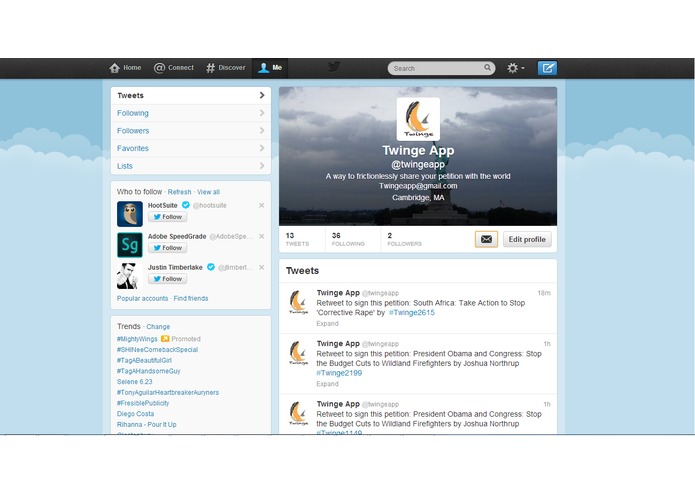Change trends location
The image size is (695, 494).
point(158,327)
